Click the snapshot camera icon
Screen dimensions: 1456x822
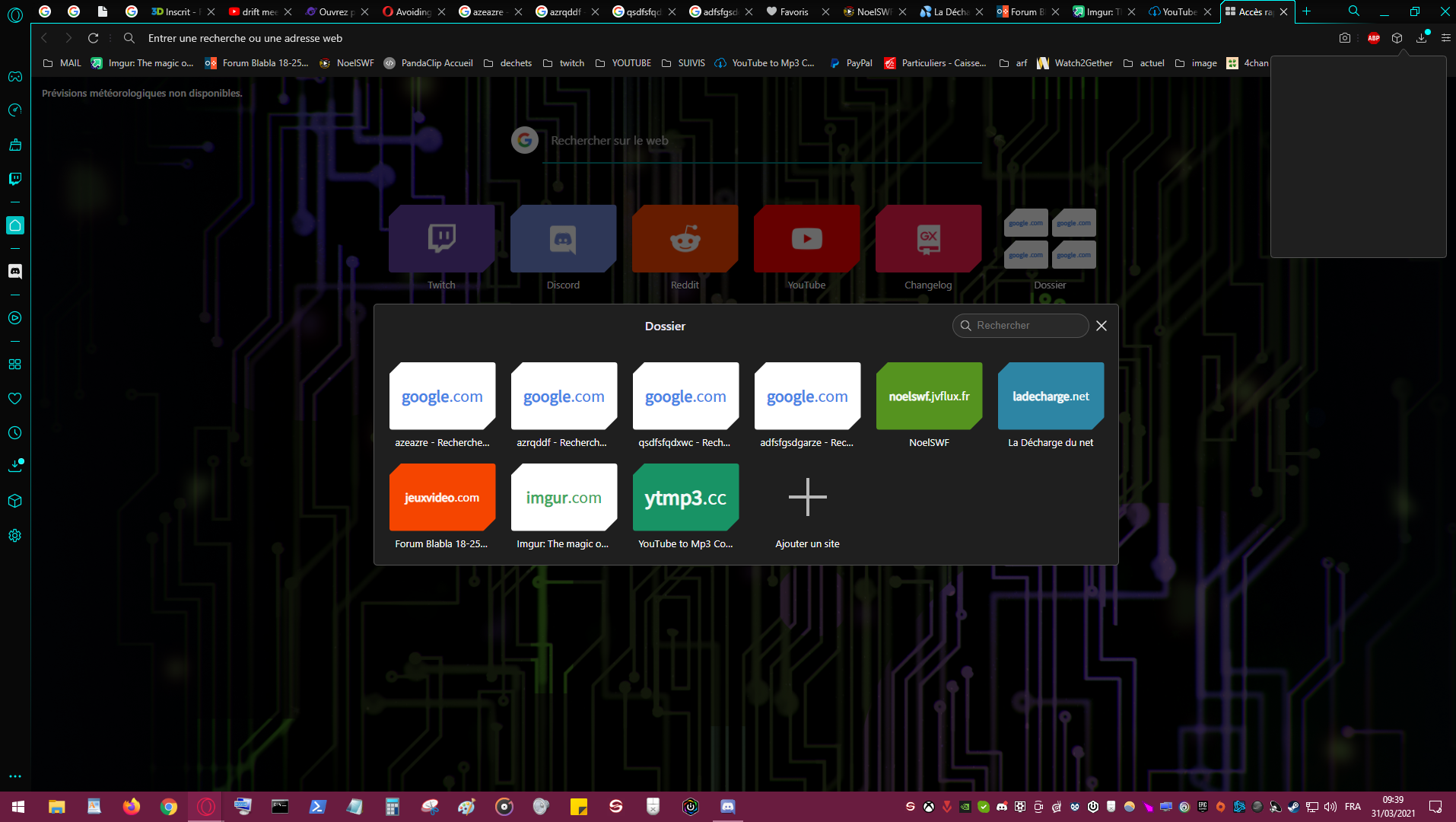(1345, 38)
